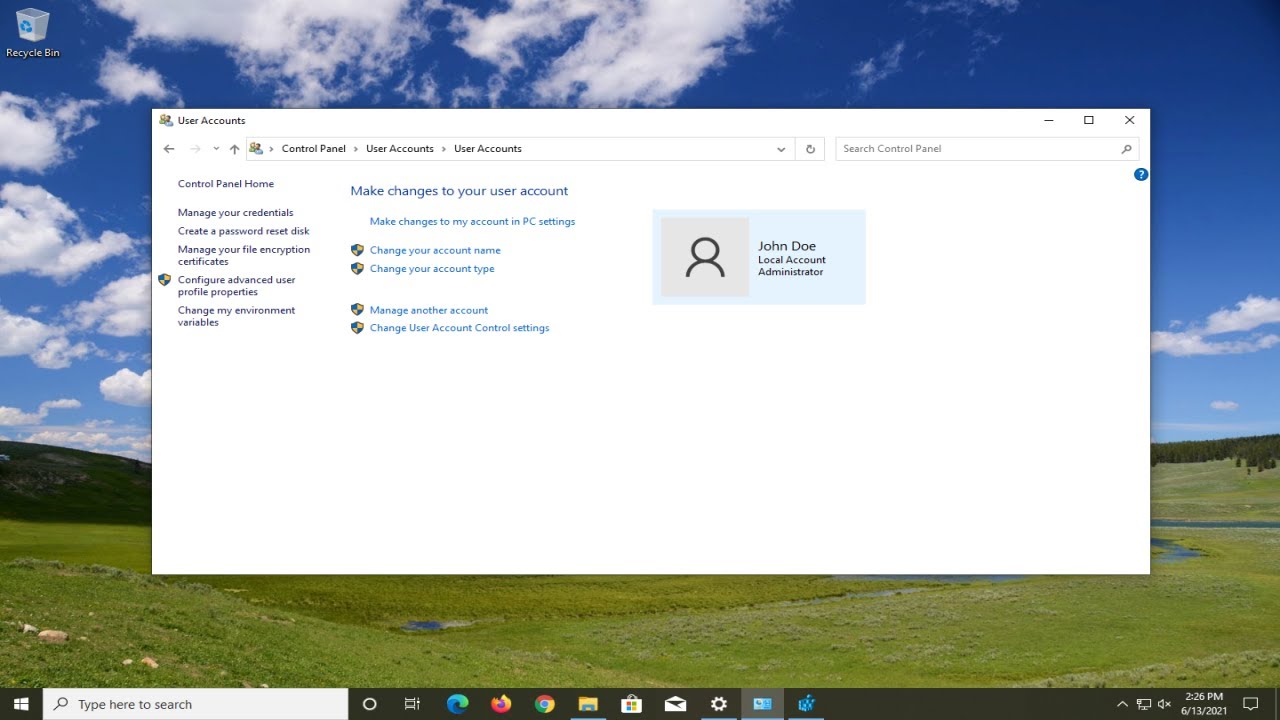Click the active Control Panel taskbar icon
This screenshot has height=720, width=1280.
762,704
